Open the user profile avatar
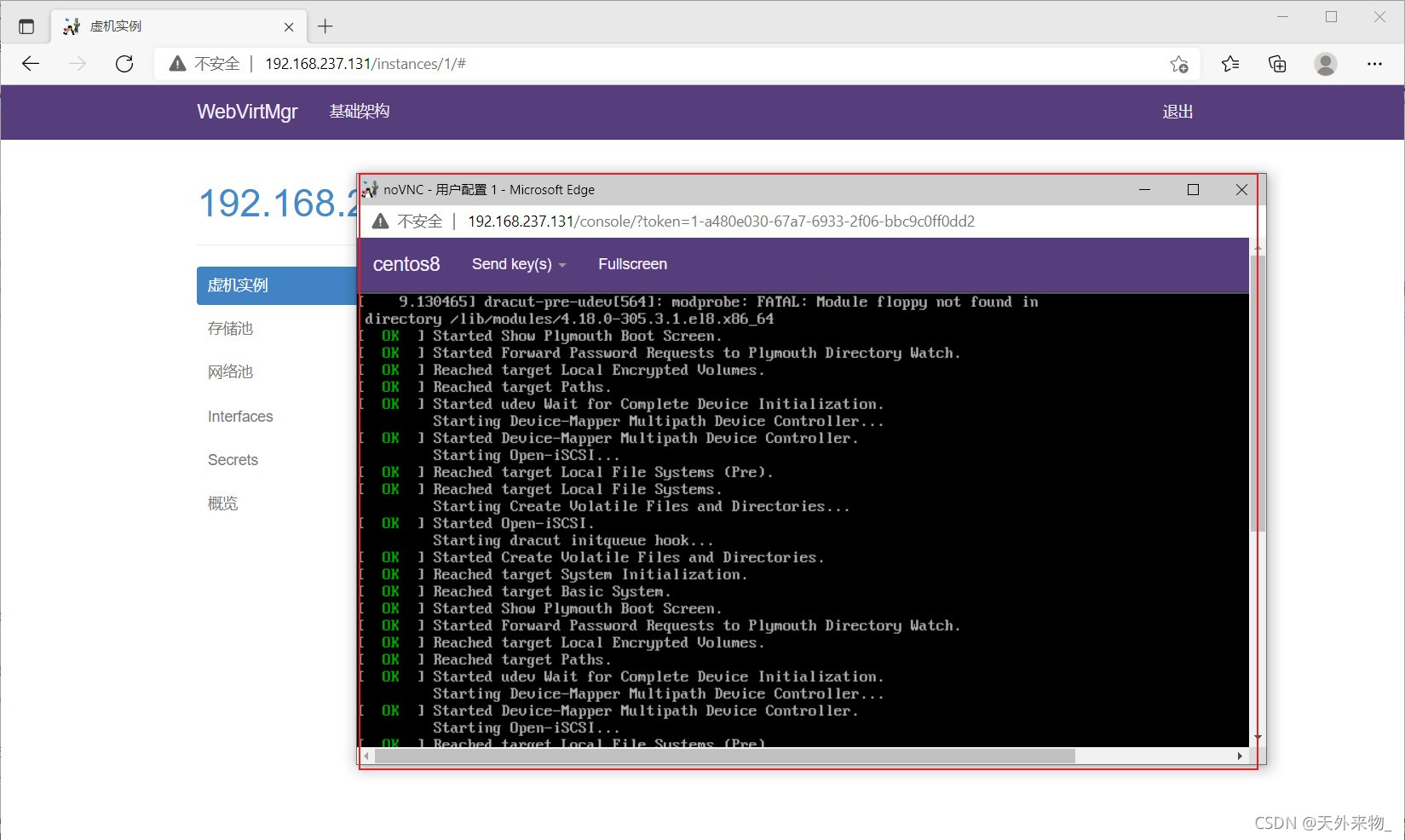Screen dimensions: 1405x840 [x=1325, y=64]
